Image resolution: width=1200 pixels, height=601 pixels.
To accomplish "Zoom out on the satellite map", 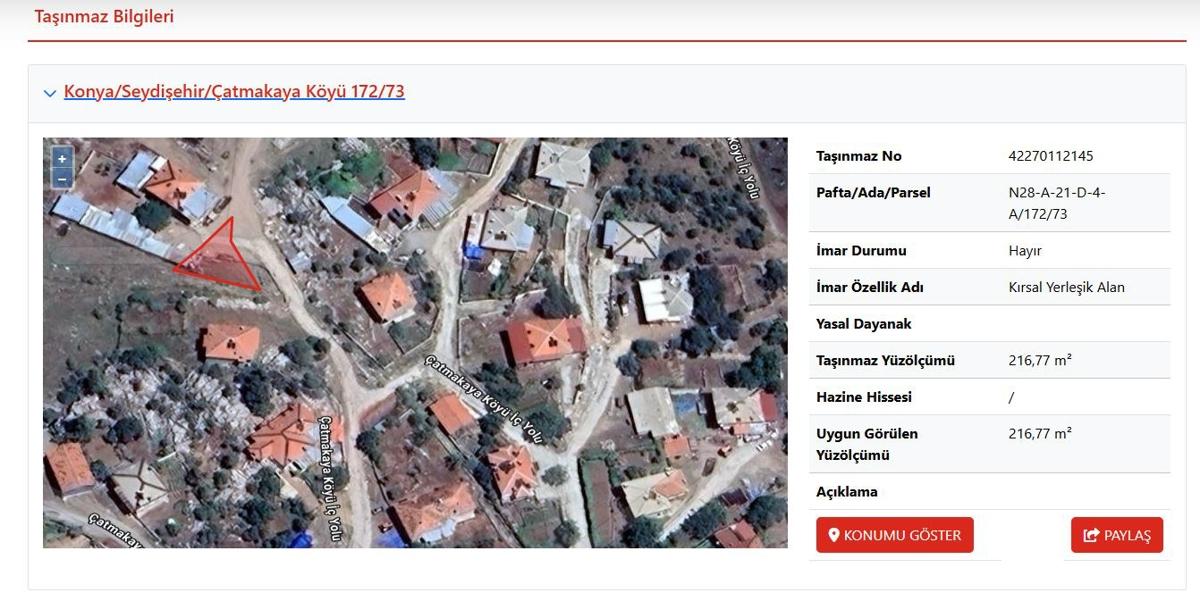I will pyautogui.click(x=62, y=179).
